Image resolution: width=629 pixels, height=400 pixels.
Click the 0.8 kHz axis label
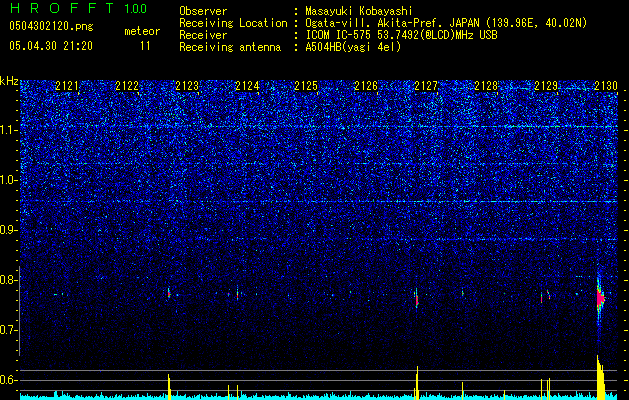(9, 280)
